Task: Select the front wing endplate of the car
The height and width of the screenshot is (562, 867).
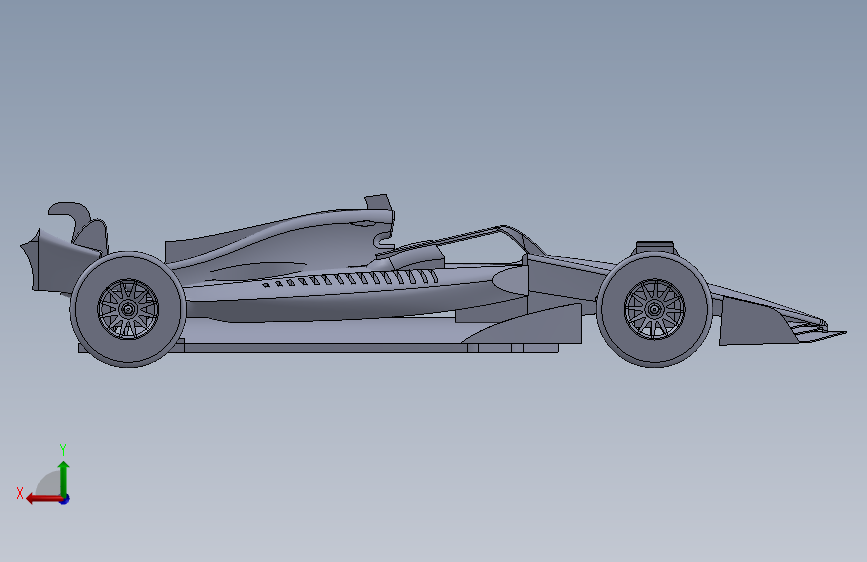Action: click(x=756, y=322)
